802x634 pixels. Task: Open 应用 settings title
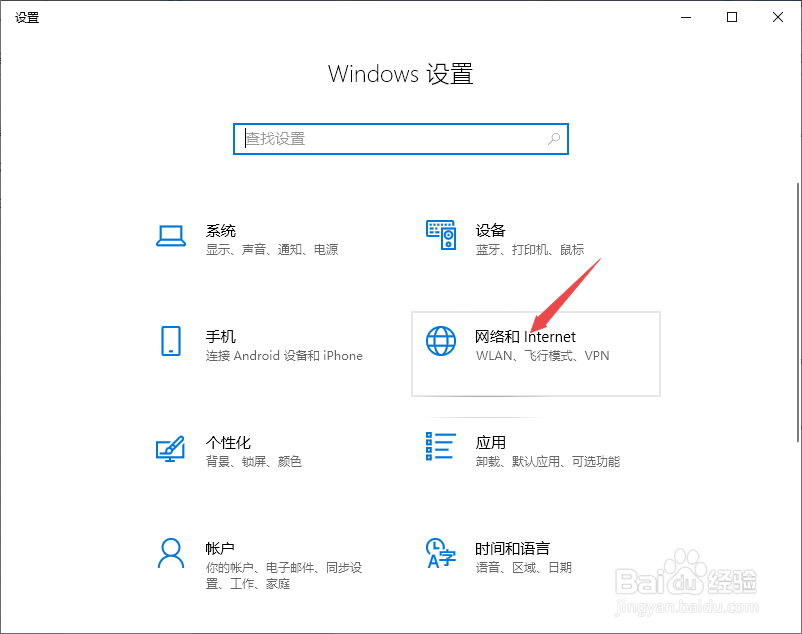[x=491, y=442]
